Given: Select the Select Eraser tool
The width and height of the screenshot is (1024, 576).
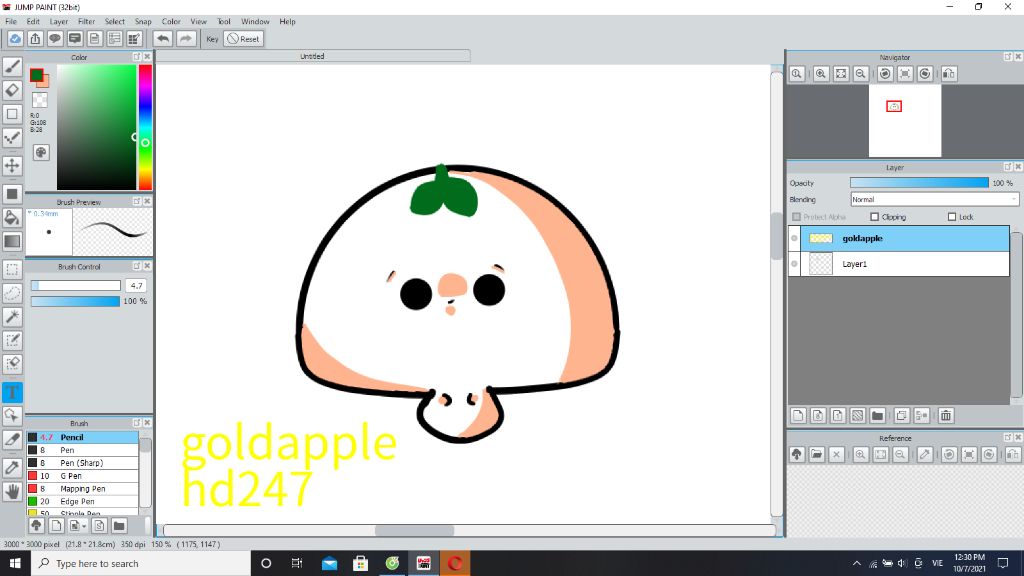Looking at the screenshot, I should click(12, 364).
